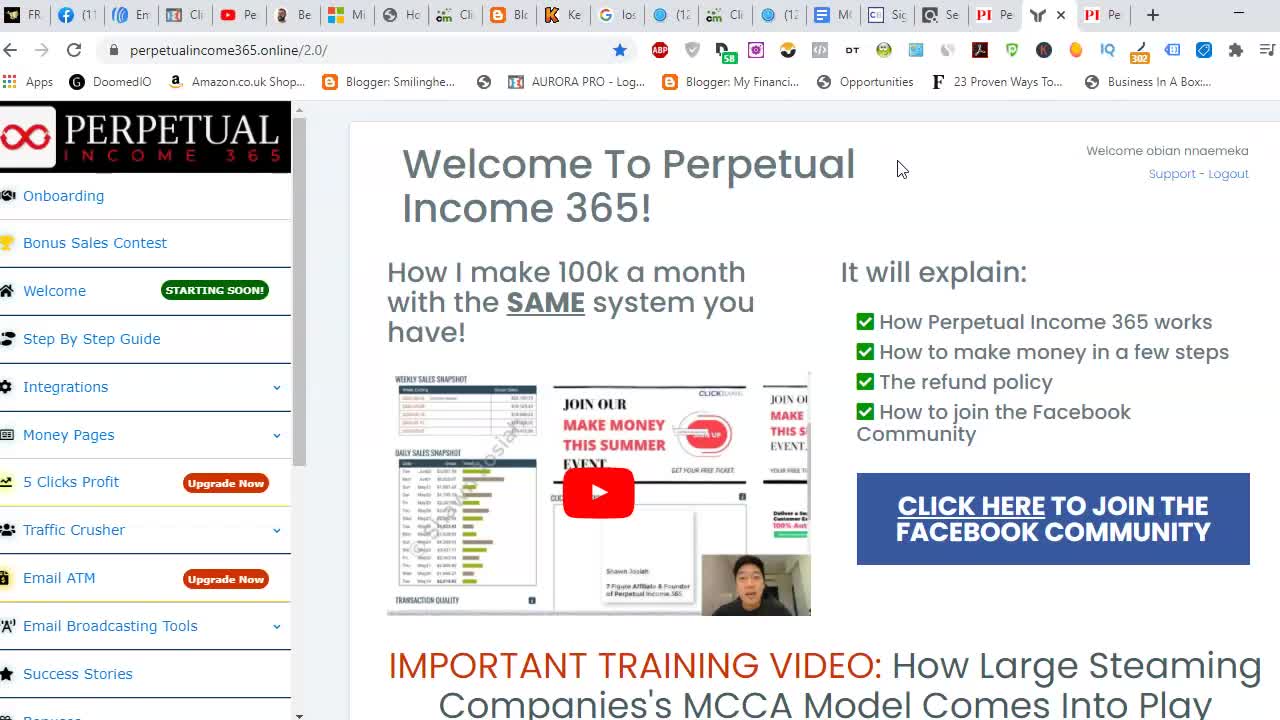Expand Email Broadcasting Tools submenu chevron

(x=277, y=626)
